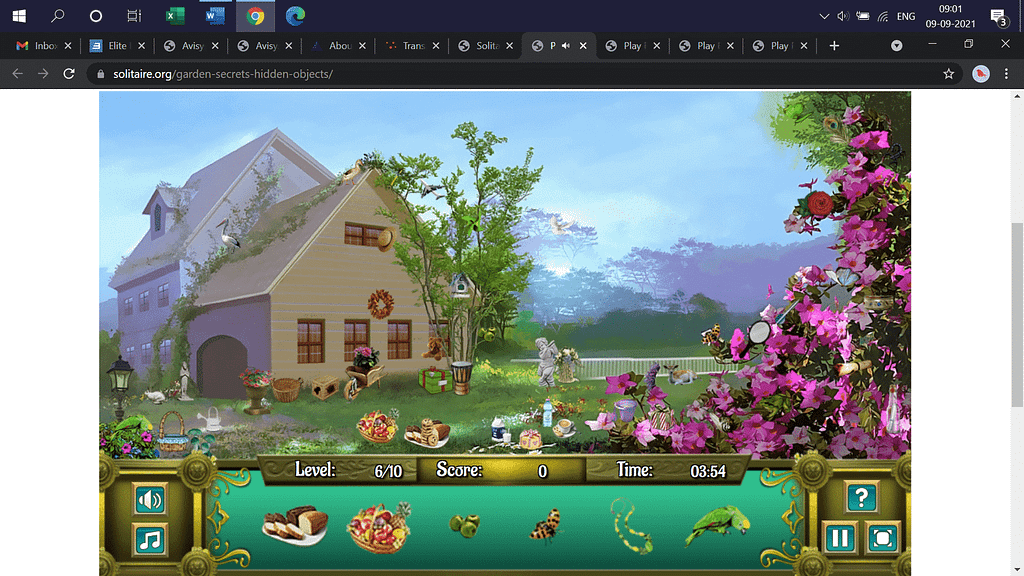
Task: Switch the game to fullscreen mode
Action: pyautogui.click(x=882, y=538)
